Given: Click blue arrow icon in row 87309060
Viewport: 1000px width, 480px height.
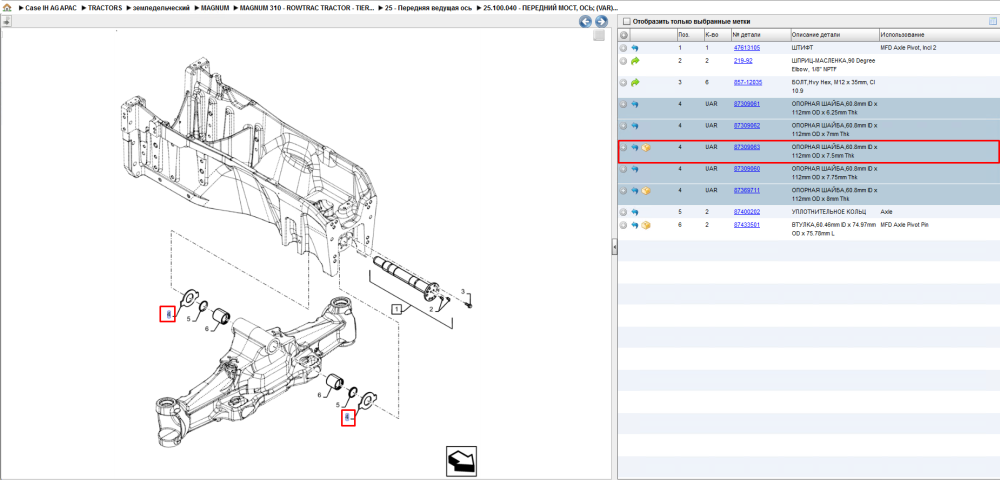Looking at the screenshot, I should (x=635, y=169).
